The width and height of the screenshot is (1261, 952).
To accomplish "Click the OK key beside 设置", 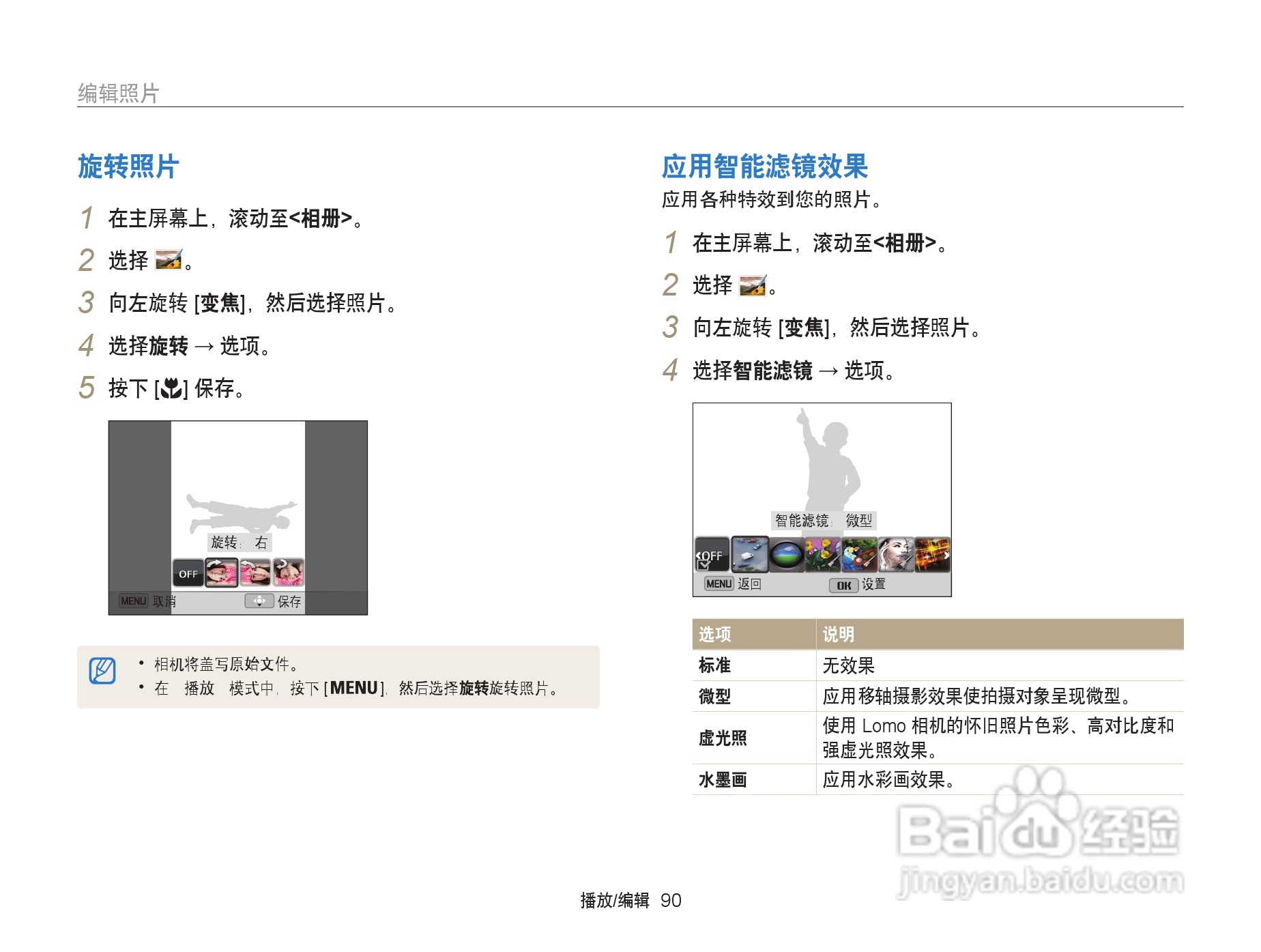I will (x=843, y=586).
